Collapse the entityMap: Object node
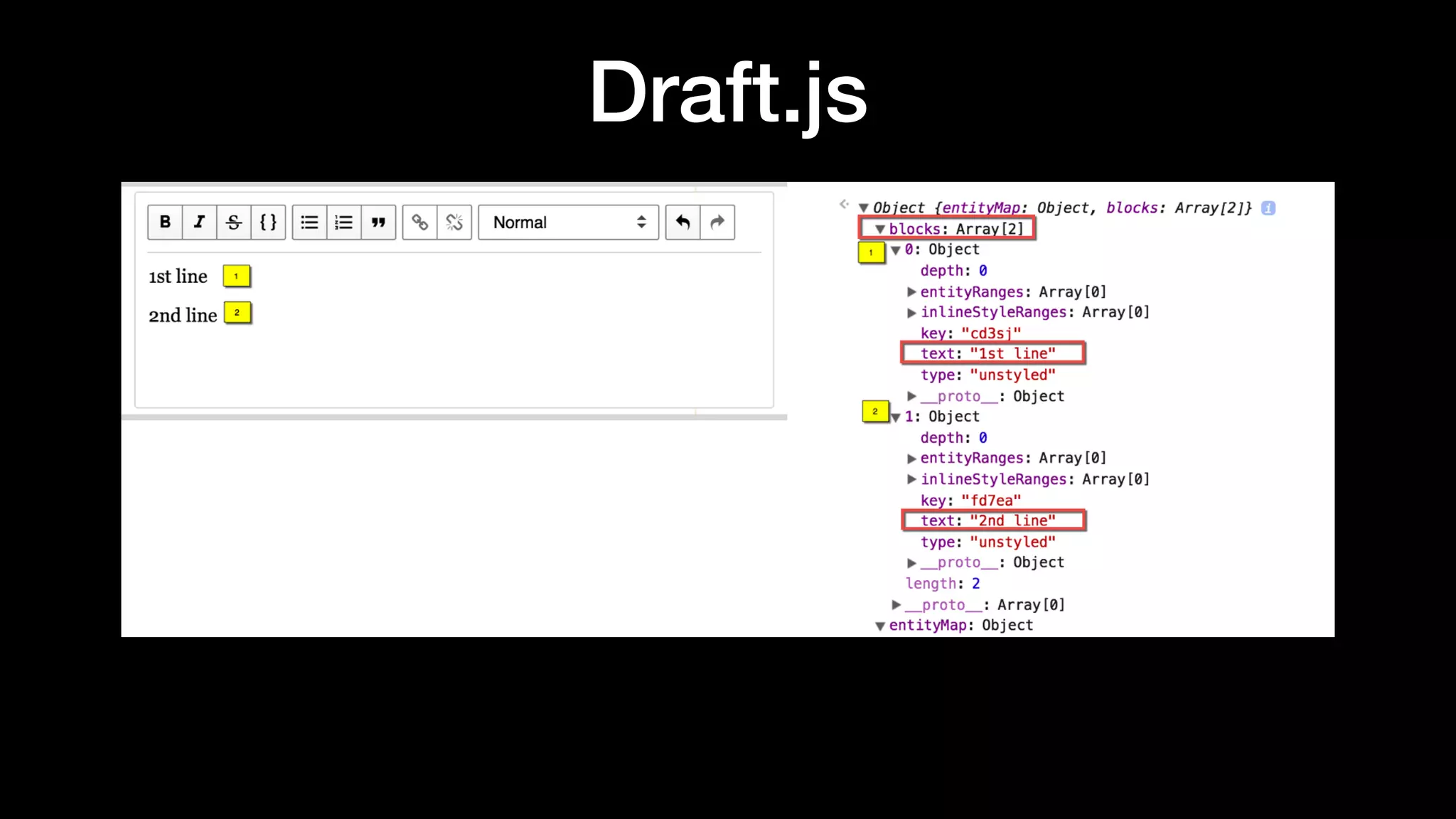The height and width of the screenshot is (819, 1456). [x=880, y=626]
